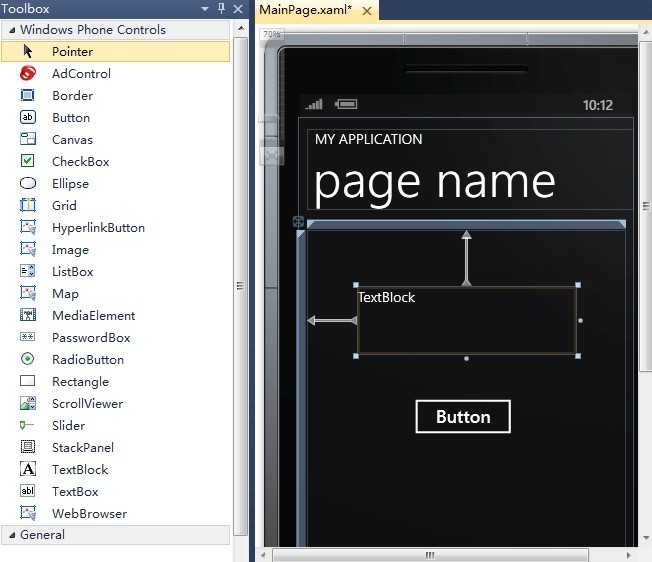Click the signal strength icon on phone
This screenshot has width=652, height=562.
[314, 104]
